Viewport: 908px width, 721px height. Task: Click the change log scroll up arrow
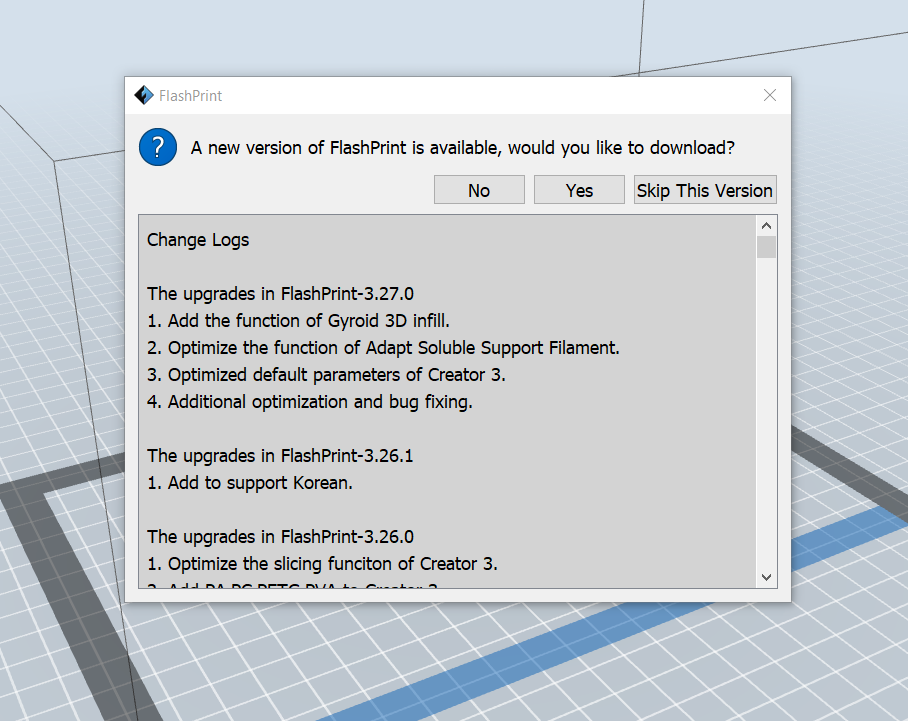pos(766,225)
